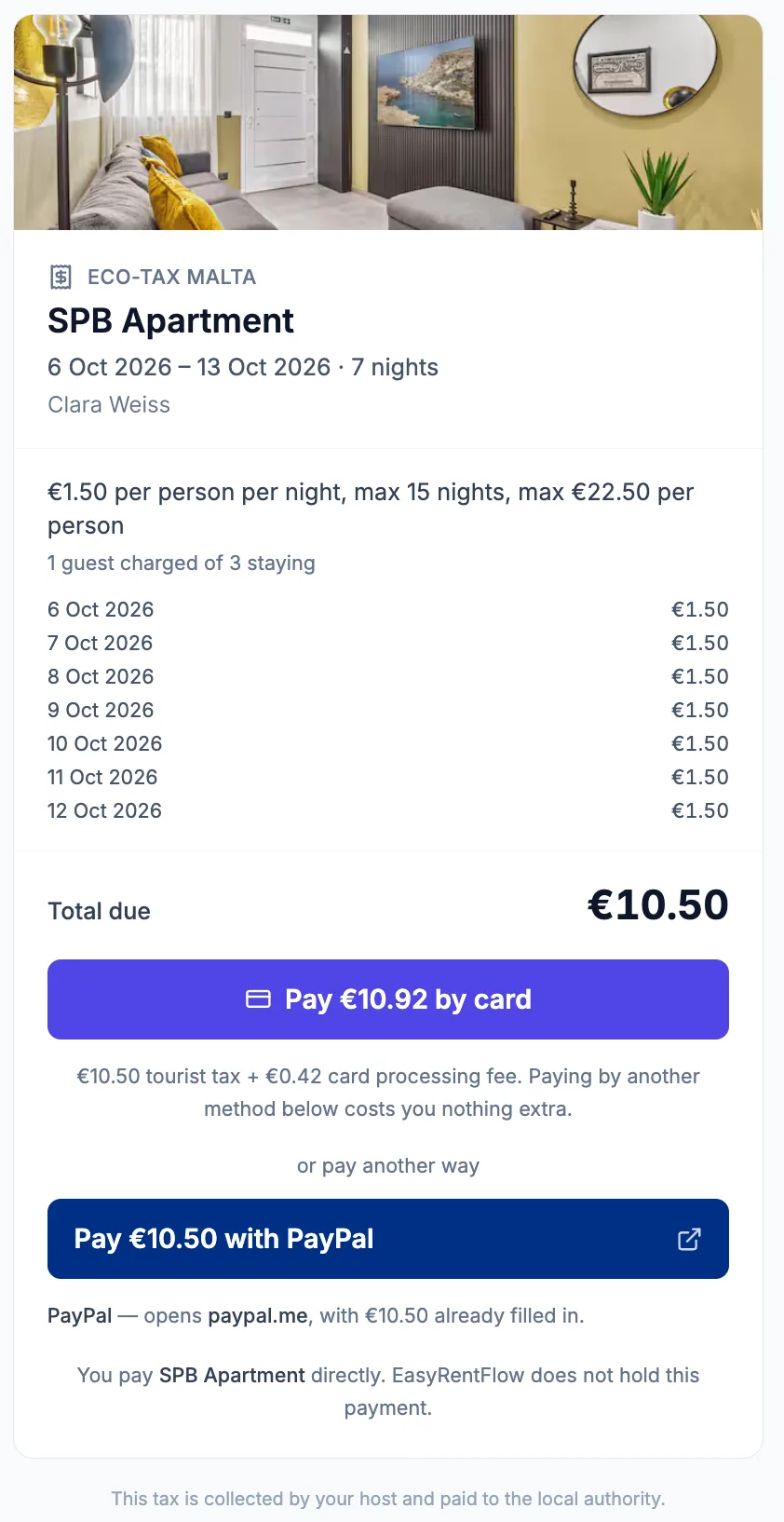Click the stay dates 6 Oct – 13 Oct line
Screen dimensions: 784x1522
(243, 367)
